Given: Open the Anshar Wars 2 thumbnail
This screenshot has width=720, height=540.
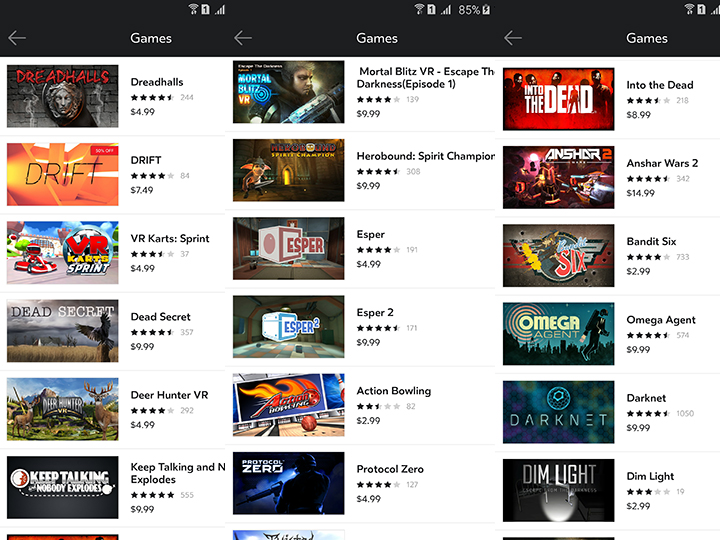Looking at the screenshot, I should [x=558, y=177].
